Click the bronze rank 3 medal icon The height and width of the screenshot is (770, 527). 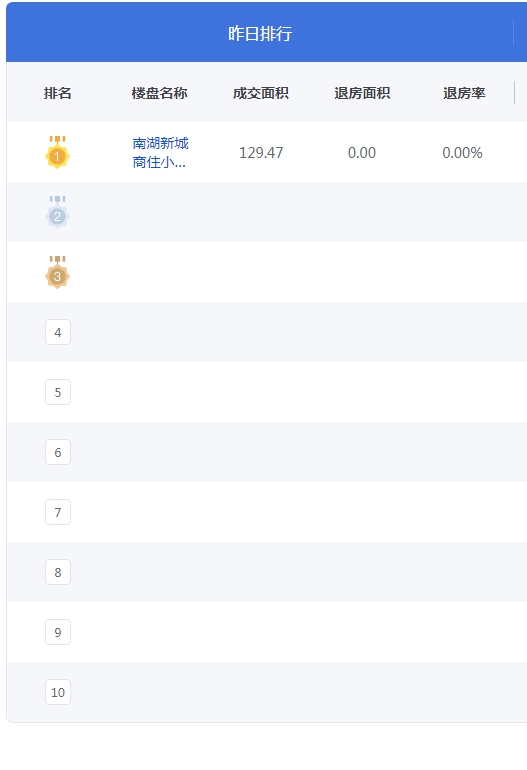(x=57, y=272)
